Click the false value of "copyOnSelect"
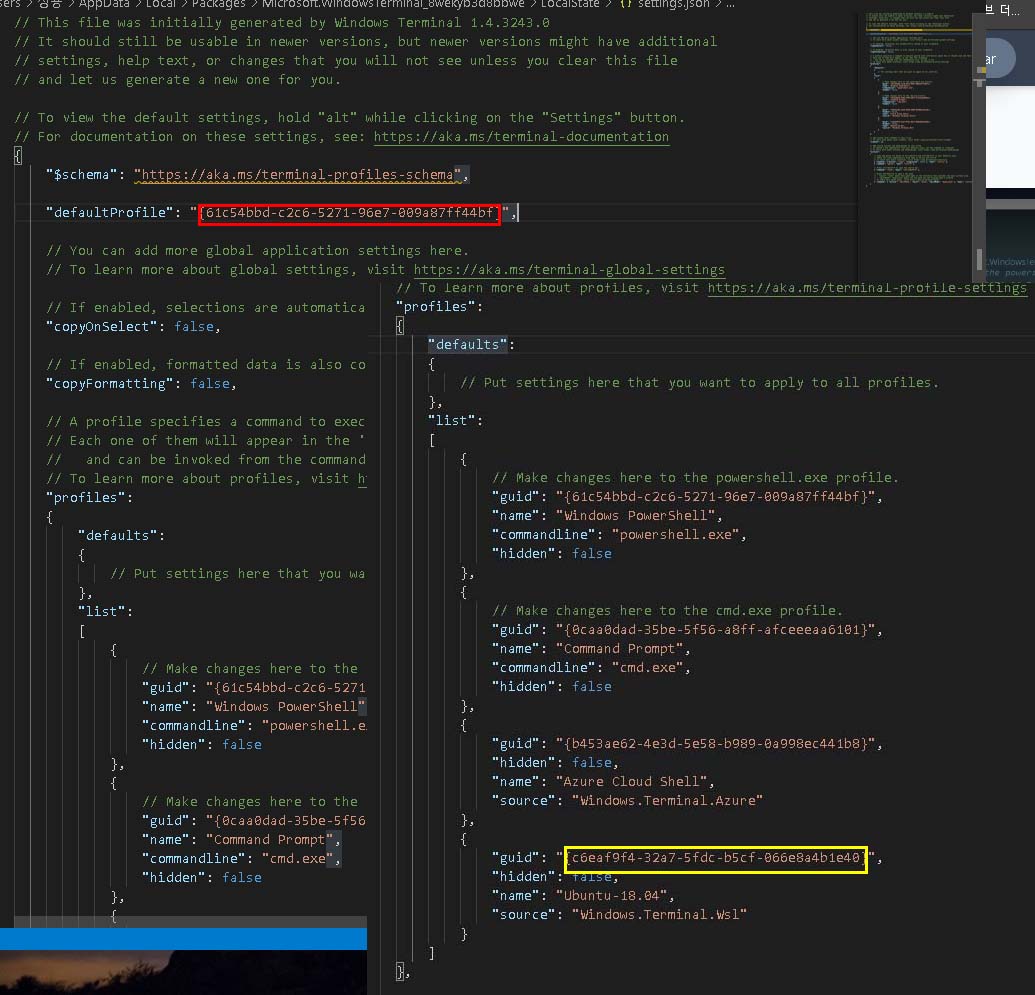The width and height of the screenshot is (1035, 995). click(194, 327)
